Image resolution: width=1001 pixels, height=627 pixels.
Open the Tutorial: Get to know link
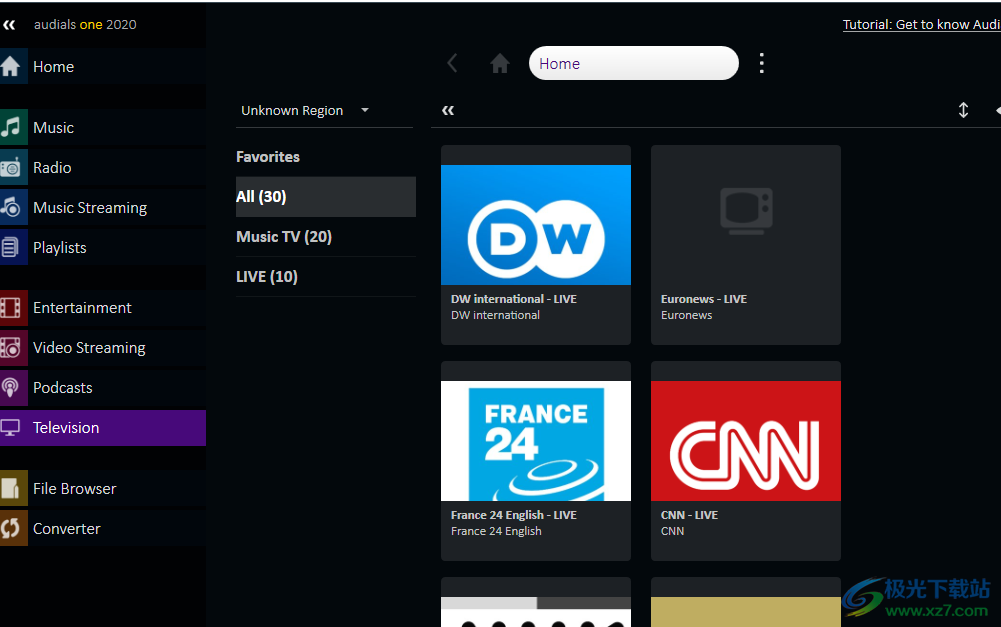(x=921, y=24)
